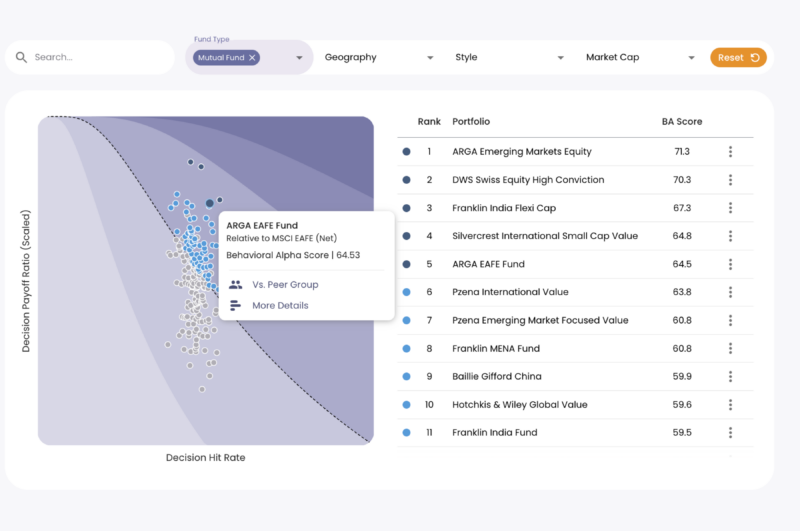Click the large highlighted dark point in scatter plot
This screenshot has width=800, height=531.
210,204
